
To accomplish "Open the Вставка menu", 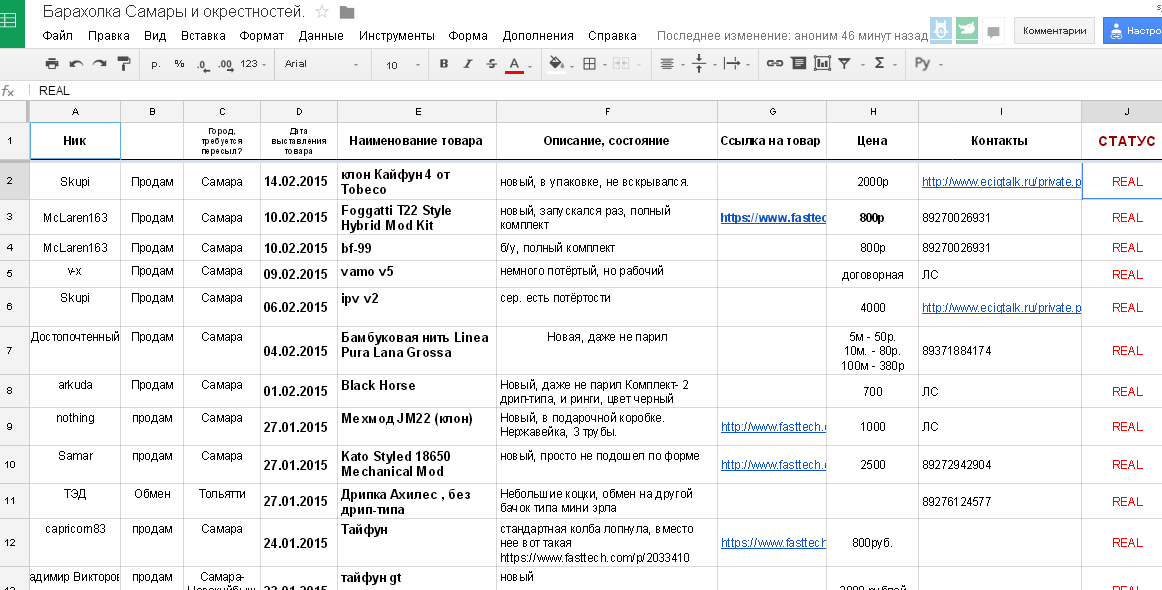I will [x=203, y=36].
